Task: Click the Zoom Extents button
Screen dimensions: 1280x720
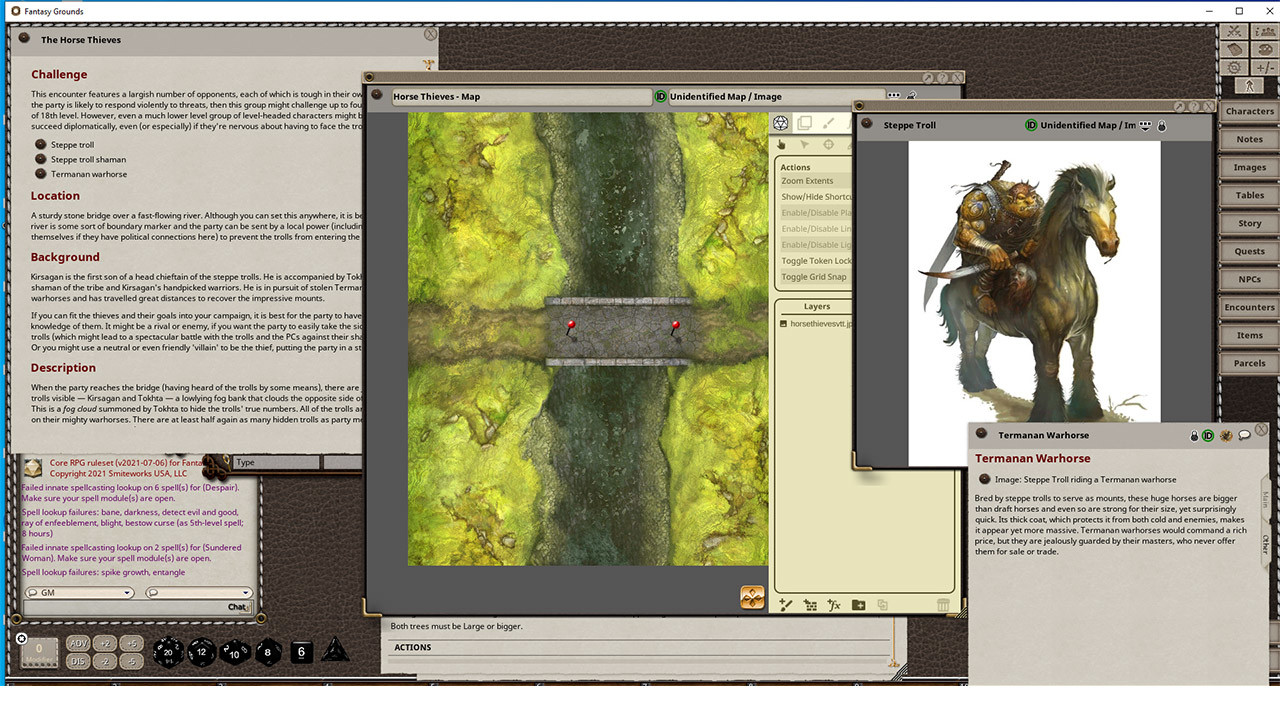Action: [806, 180]
